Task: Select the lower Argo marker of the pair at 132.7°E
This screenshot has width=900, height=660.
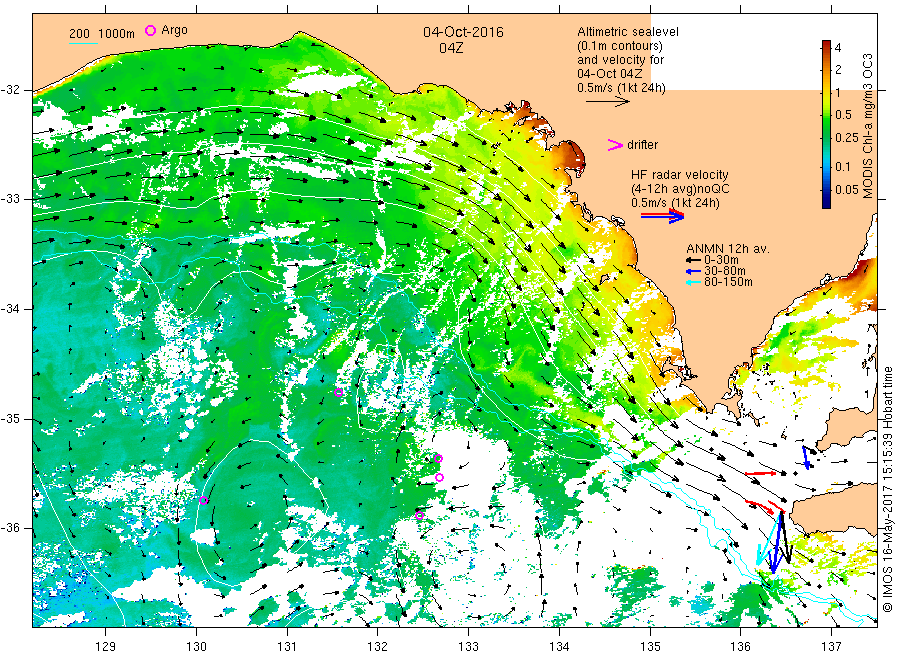Action: (x=440, y=477)
